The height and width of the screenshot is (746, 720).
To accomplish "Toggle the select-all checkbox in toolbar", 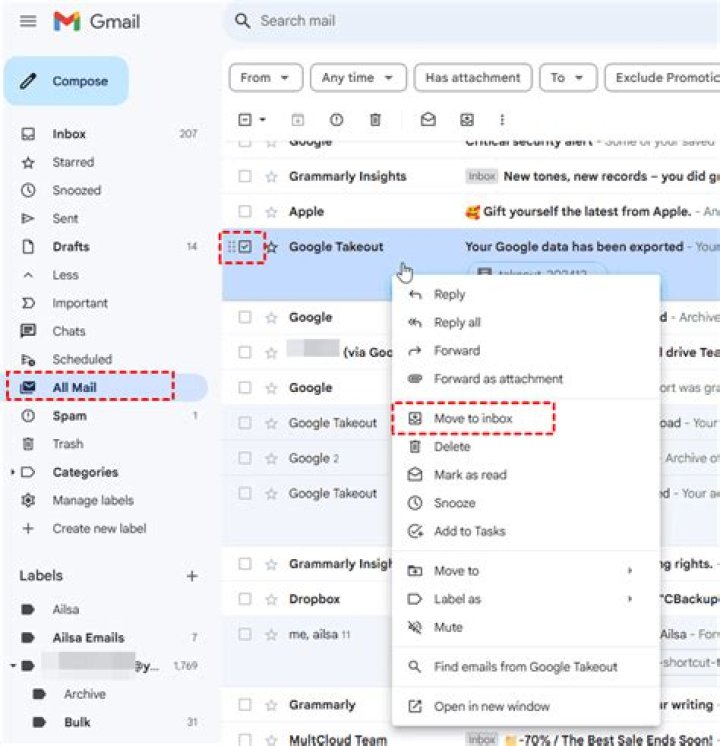I will (x=245, y=120).
